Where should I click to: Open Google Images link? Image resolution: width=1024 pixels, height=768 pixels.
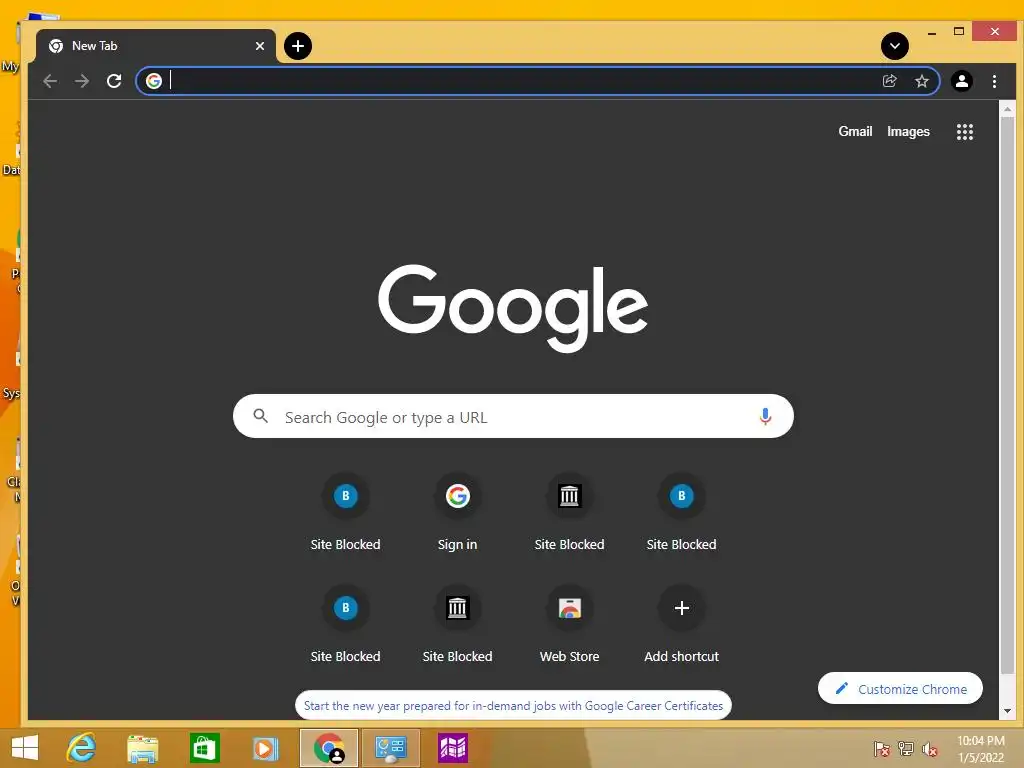tap(908, 131)
